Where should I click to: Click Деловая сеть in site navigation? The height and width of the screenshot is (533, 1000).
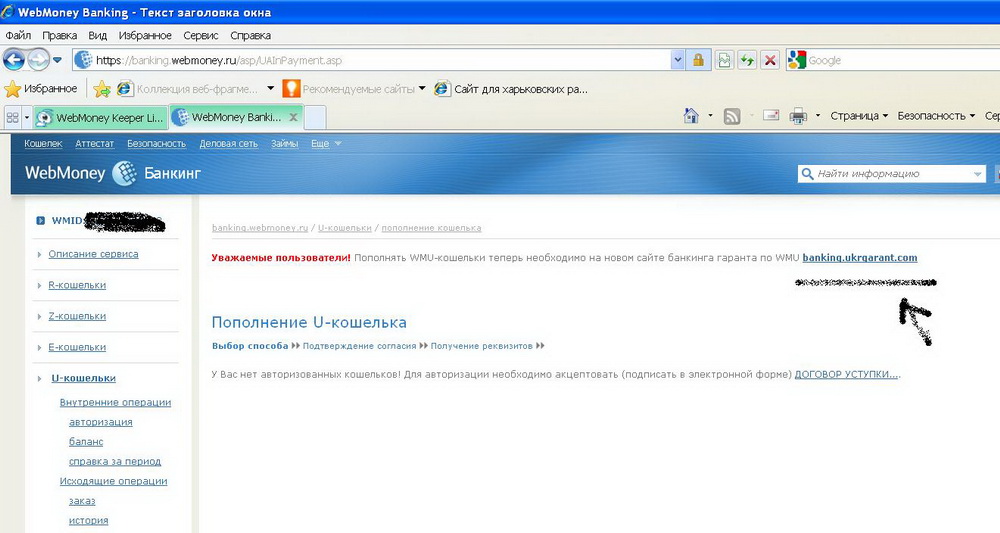pyautogui.click(x=228, y=143)
